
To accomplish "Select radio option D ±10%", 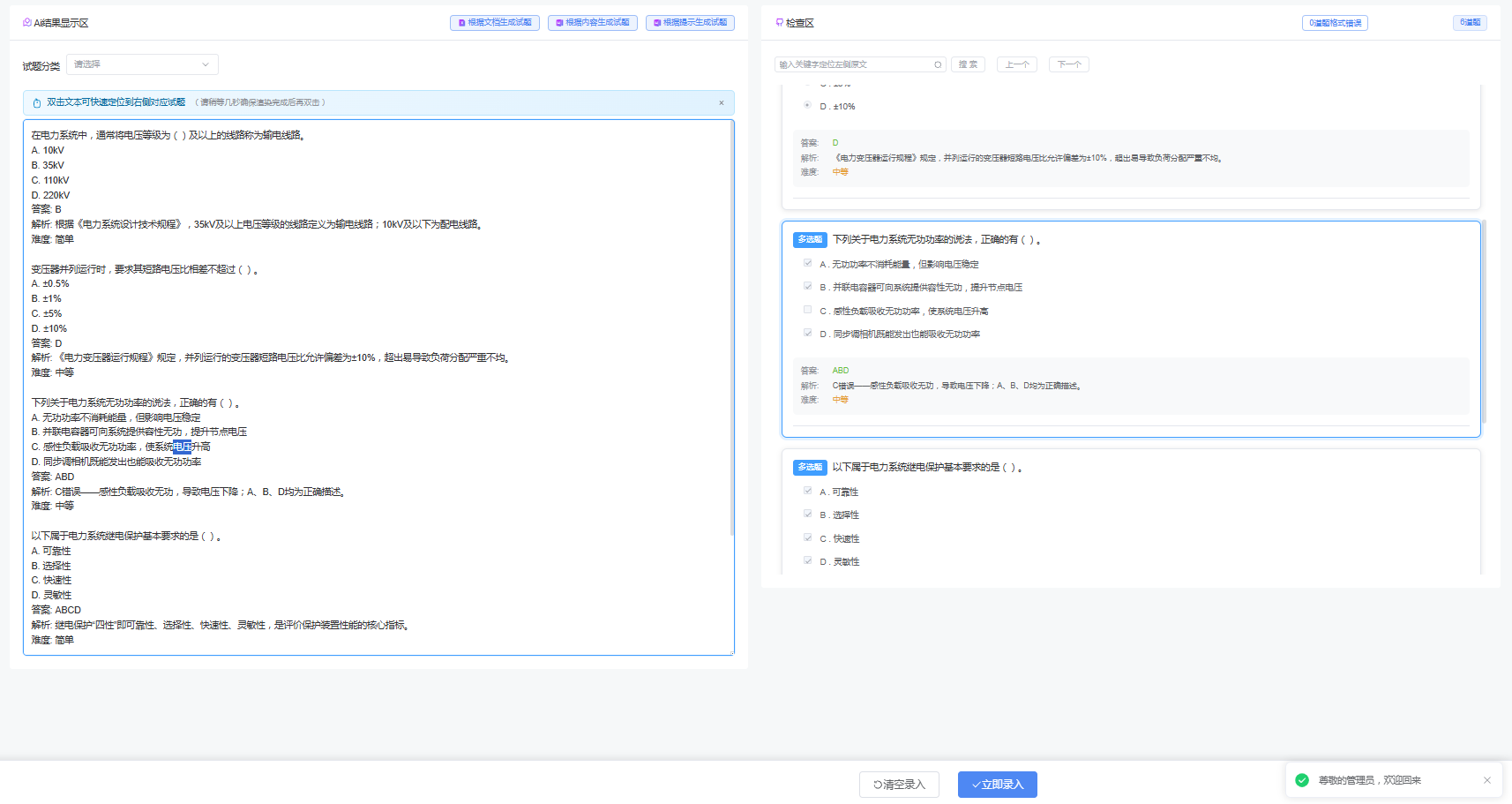I will tap(807, 105).
